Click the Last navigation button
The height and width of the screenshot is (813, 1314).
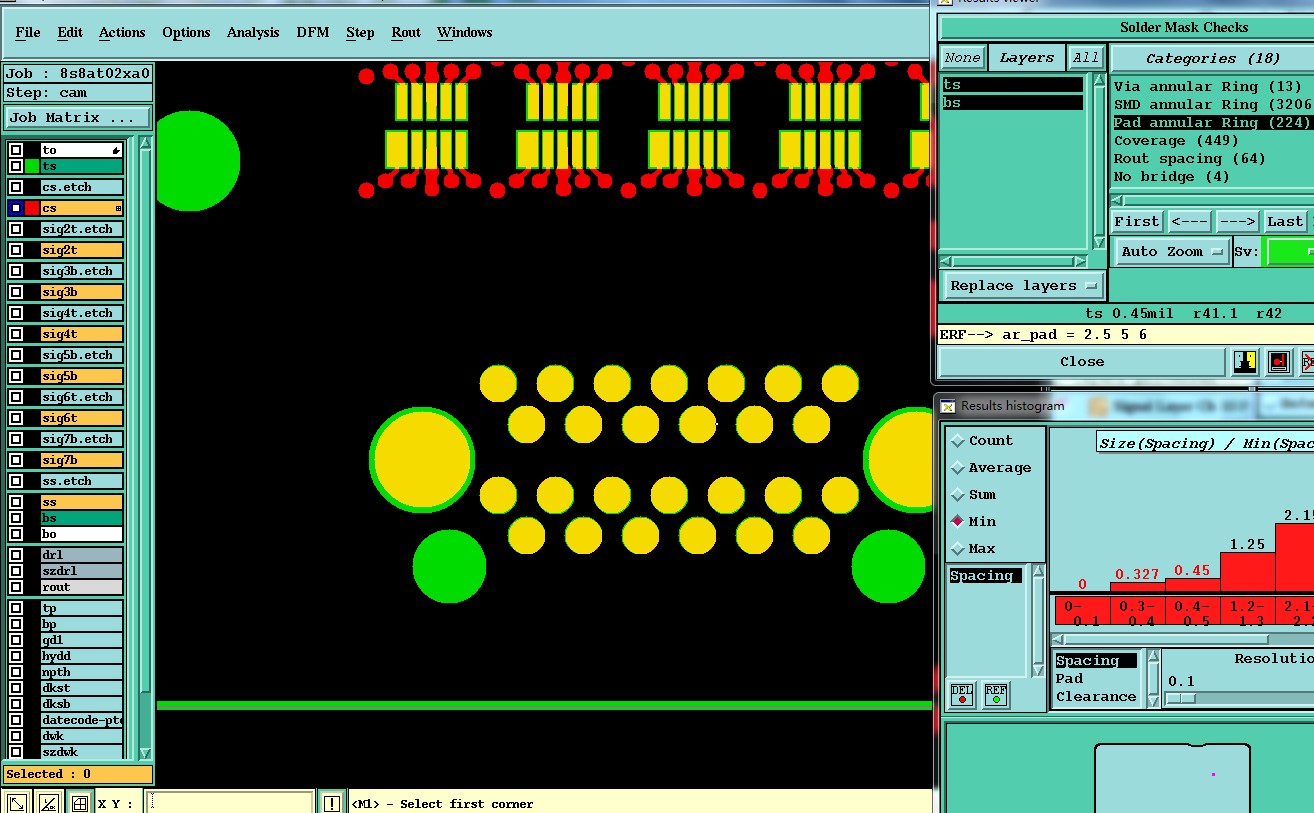(x=1285, y=222)
